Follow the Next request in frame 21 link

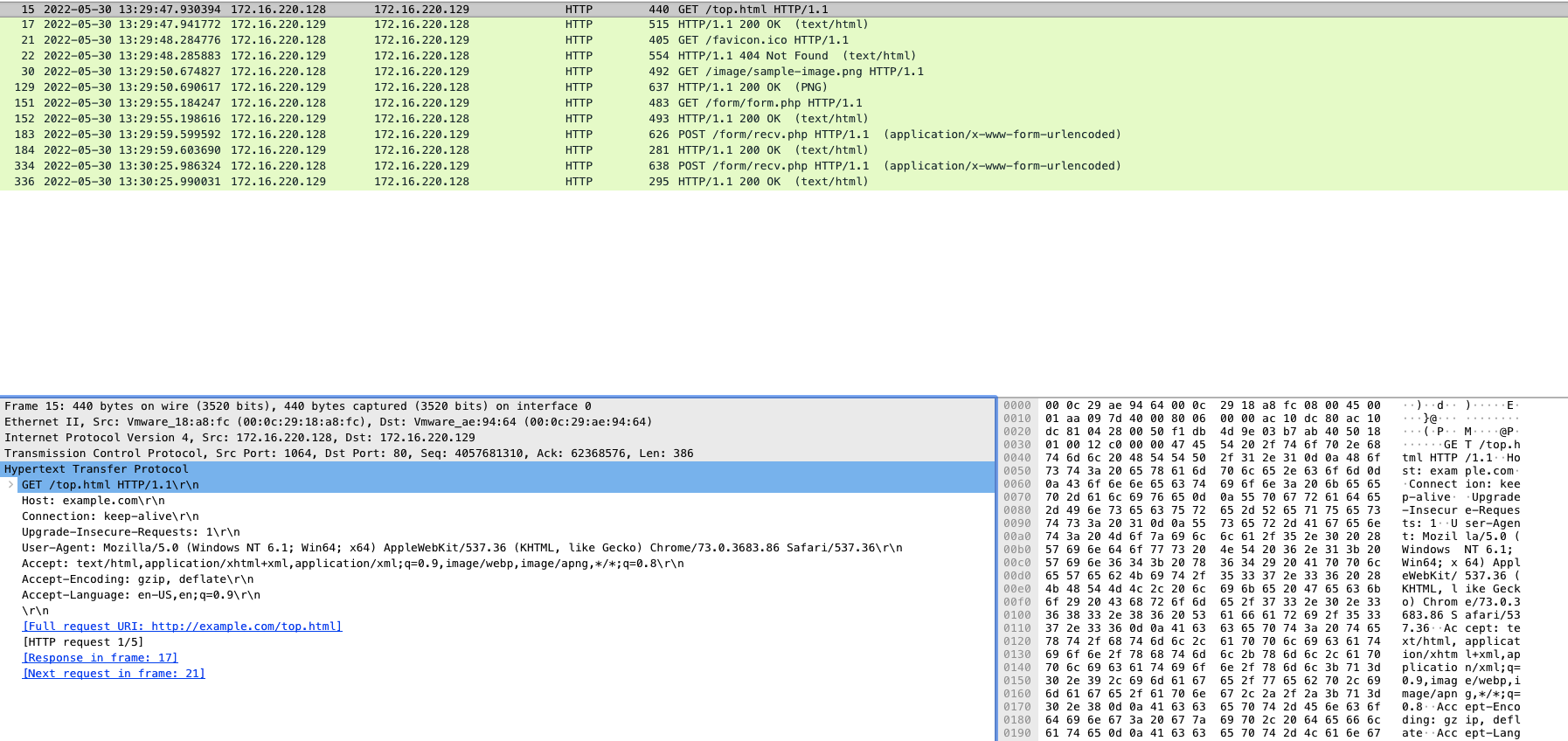(114, 674)
